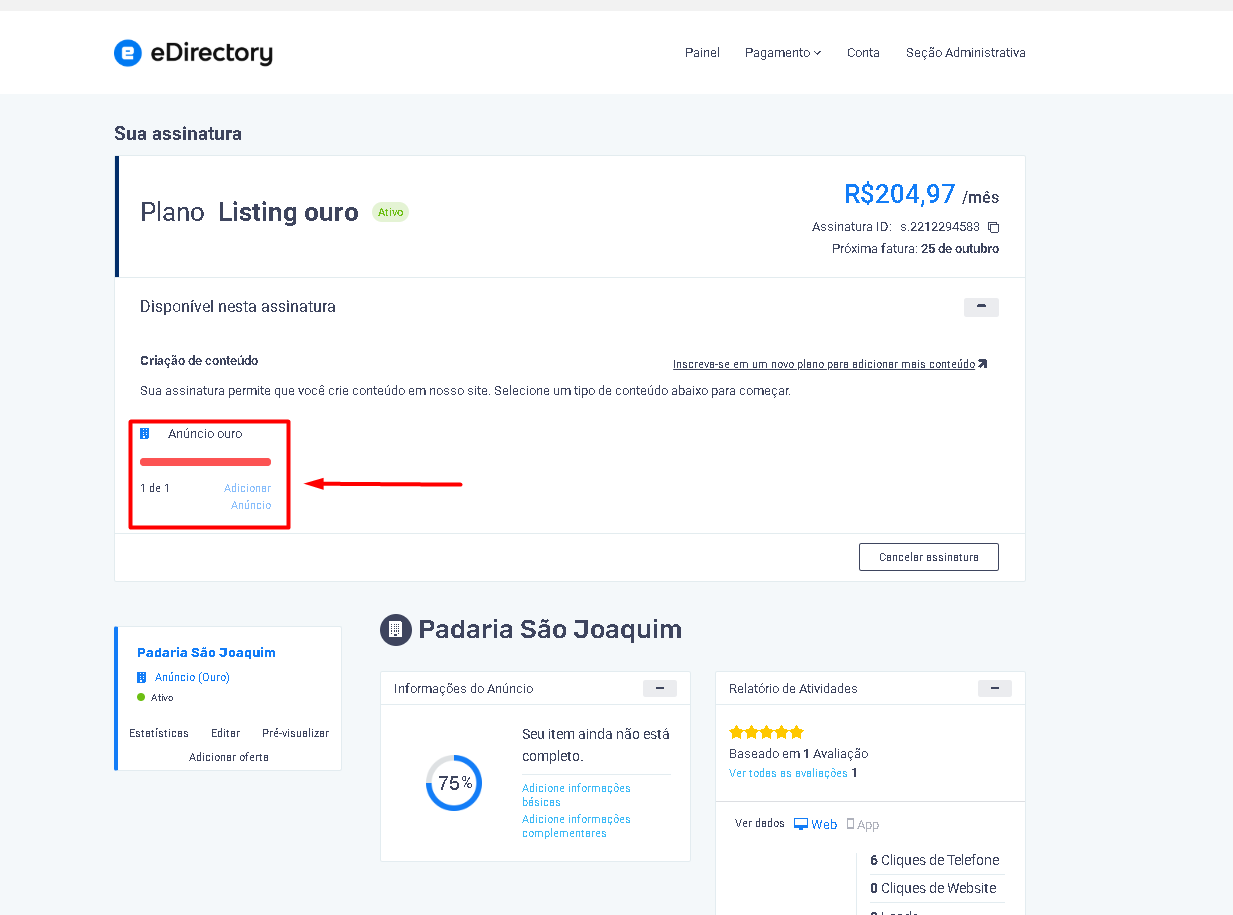1233x915 pixels.
Task: Click Adicione informações complementares link
Action: [x=576, y=826]
